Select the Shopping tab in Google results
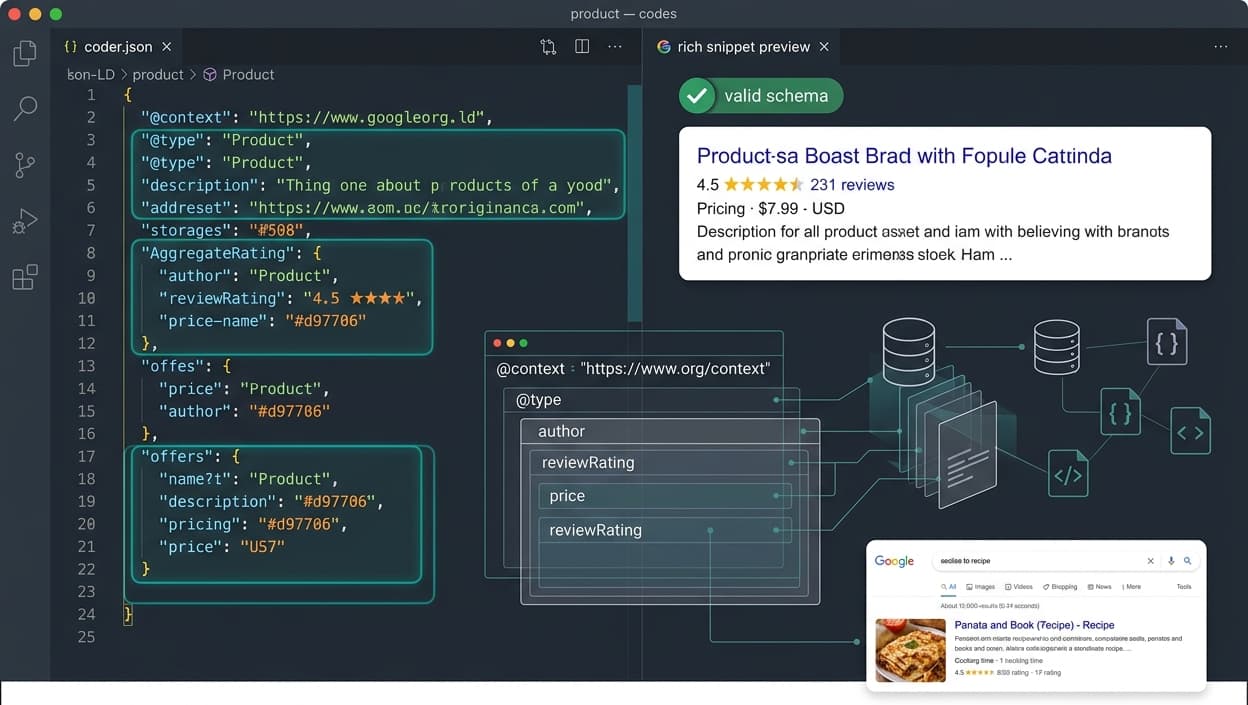The height and width of the screenshot is (705, 1248). pyautogui.click(x=1060, y=587)
